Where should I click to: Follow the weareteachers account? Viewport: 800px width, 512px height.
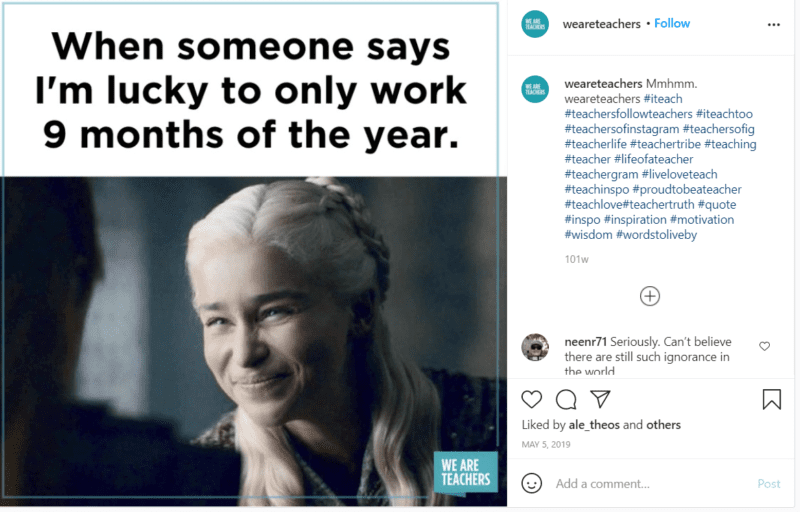[x=672, y=24]
